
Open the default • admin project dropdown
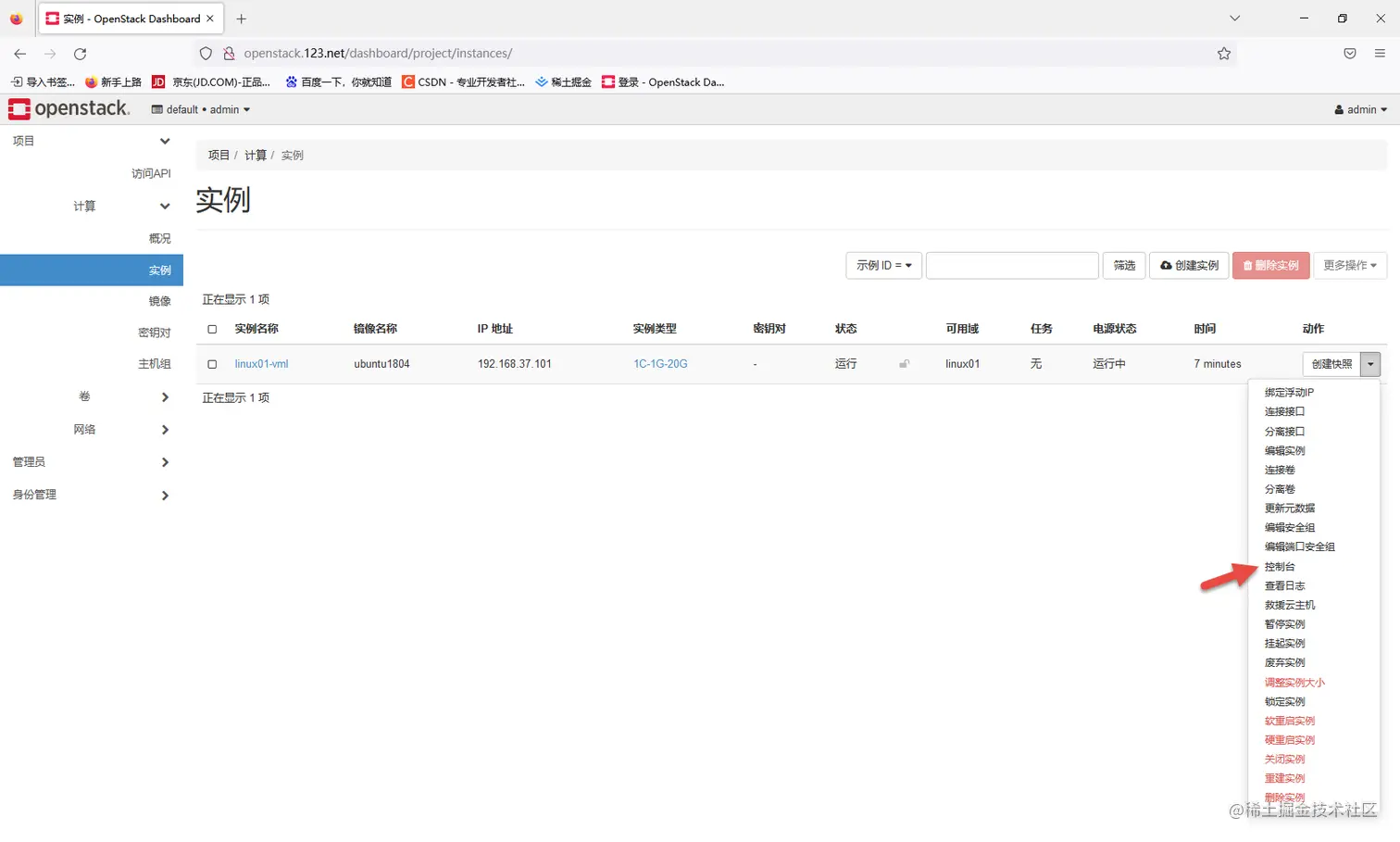click(x=201, y=109)
